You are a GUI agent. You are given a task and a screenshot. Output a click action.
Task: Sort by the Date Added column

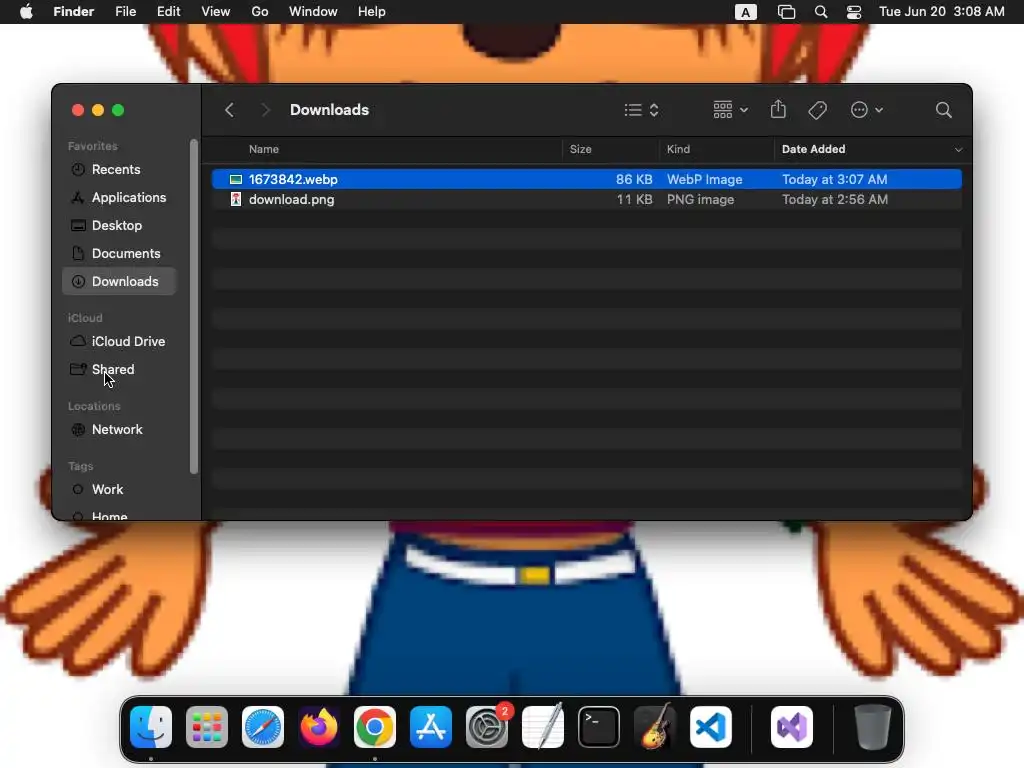[813, 149]
